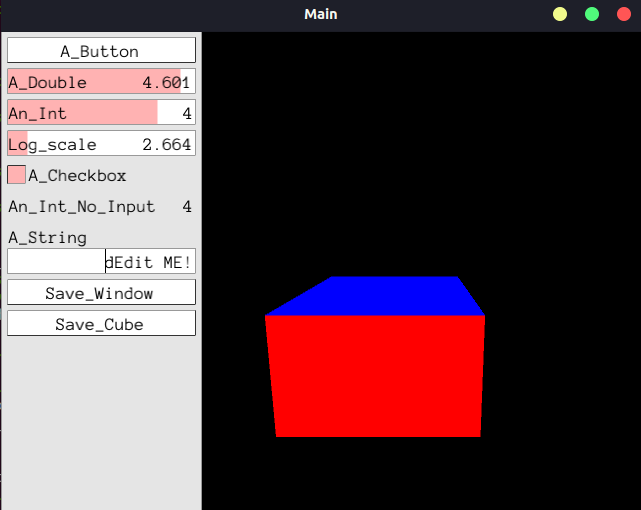Click the Save_Window button
The width and height of the screenshot is (641, 510).
pyautogui.click(x=101, y=292)
